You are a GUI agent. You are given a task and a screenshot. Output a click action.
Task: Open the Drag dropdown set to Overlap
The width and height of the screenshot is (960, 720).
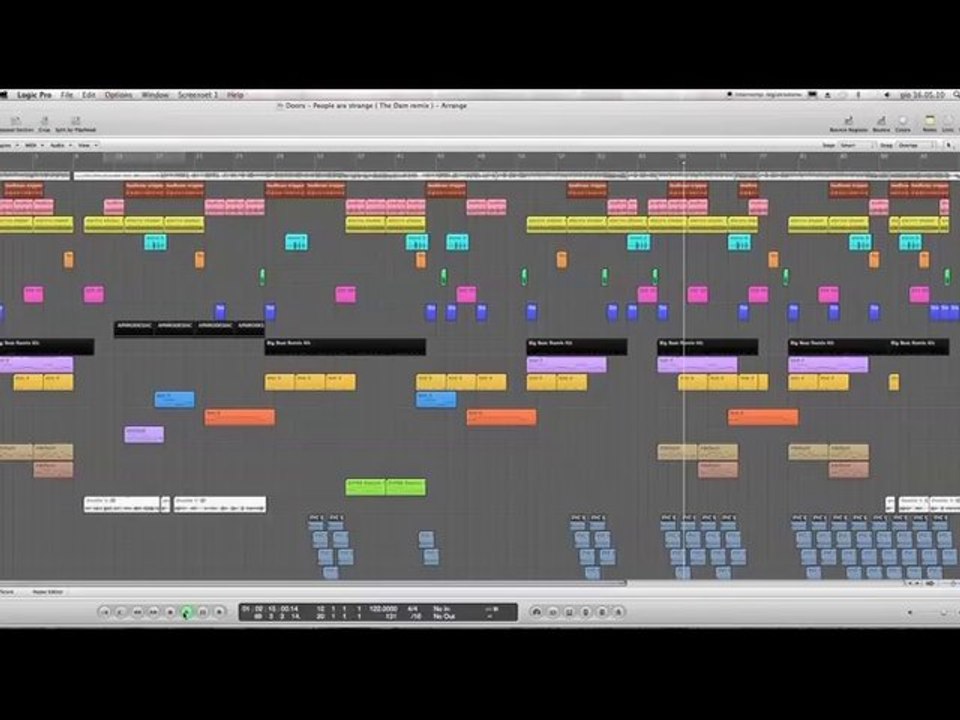pos(916,146)
